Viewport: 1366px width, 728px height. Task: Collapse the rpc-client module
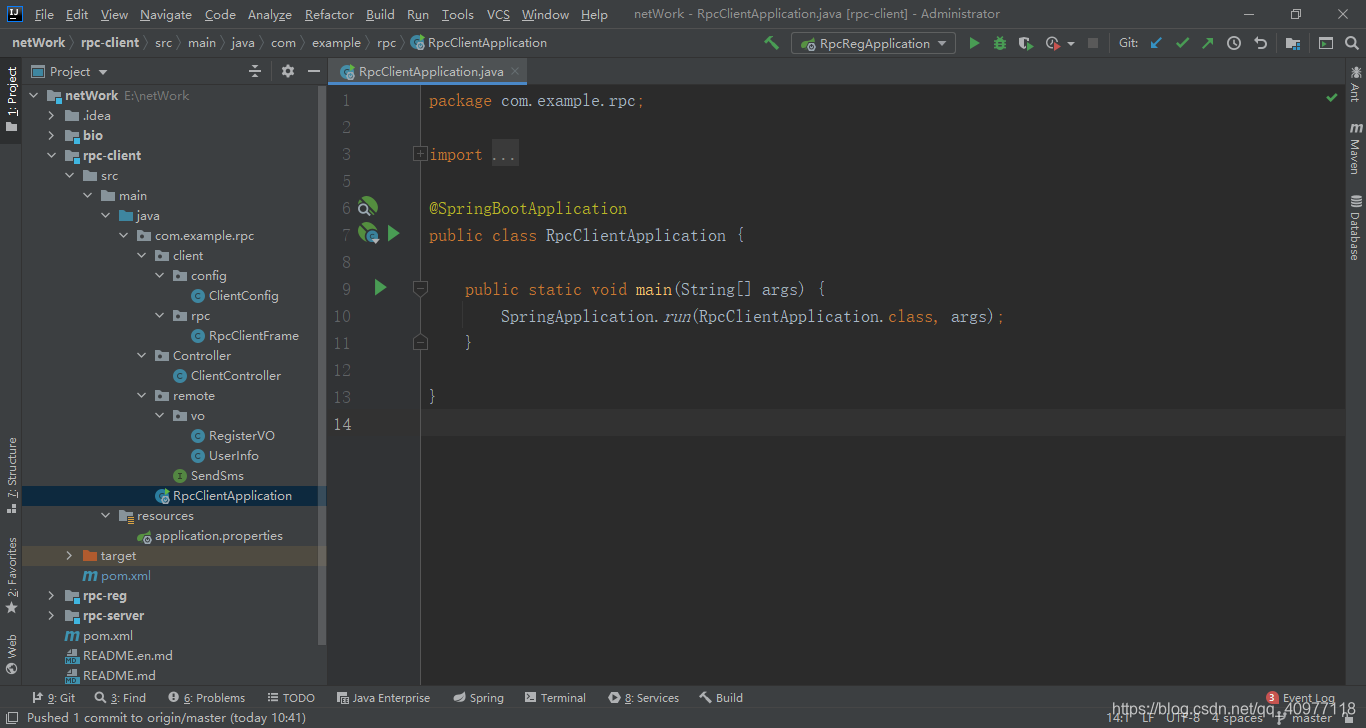click(x=51, y=156)
